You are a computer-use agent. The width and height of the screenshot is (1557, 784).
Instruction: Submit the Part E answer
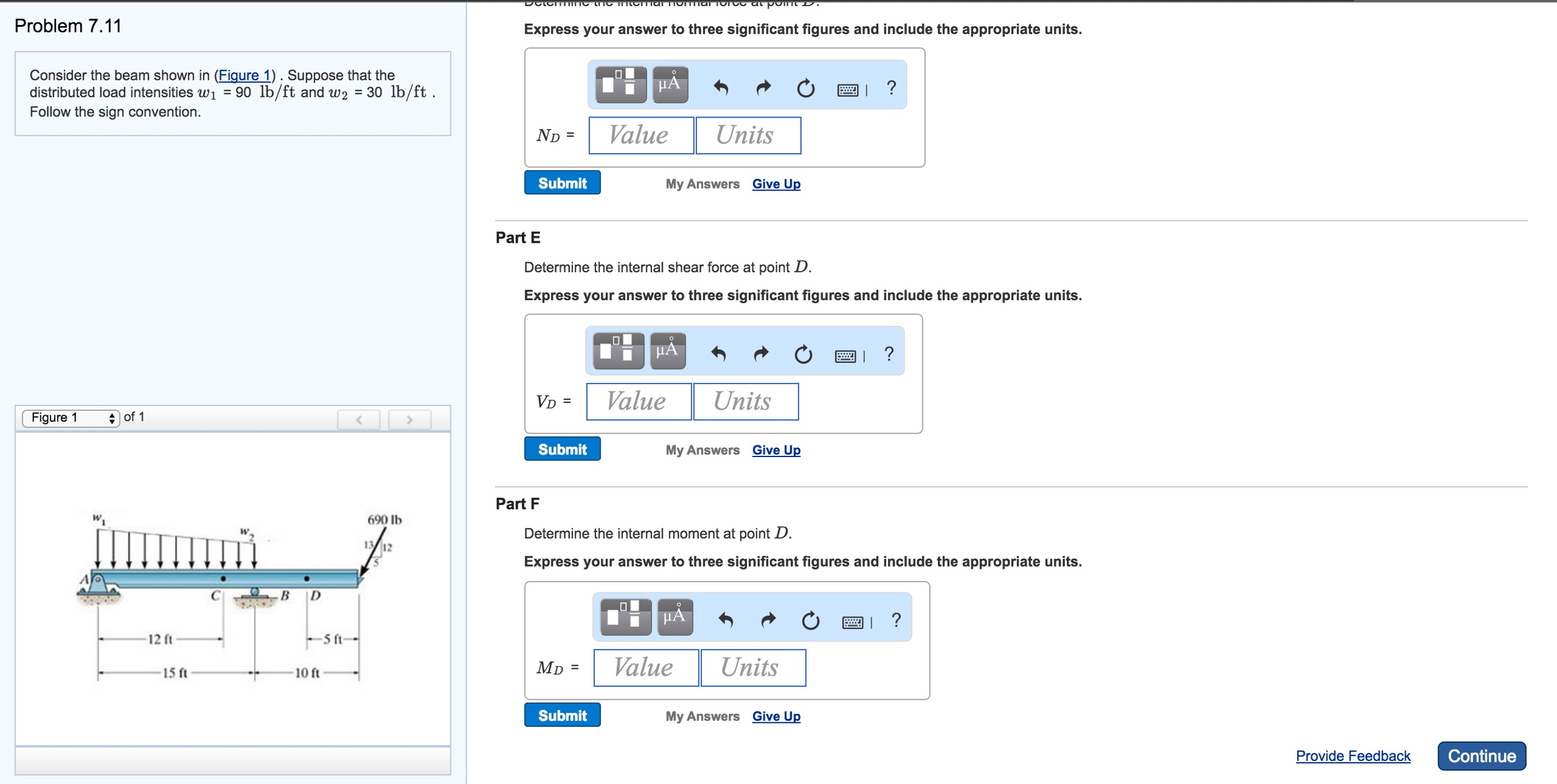pyautogui.click(x=561, y=449)
